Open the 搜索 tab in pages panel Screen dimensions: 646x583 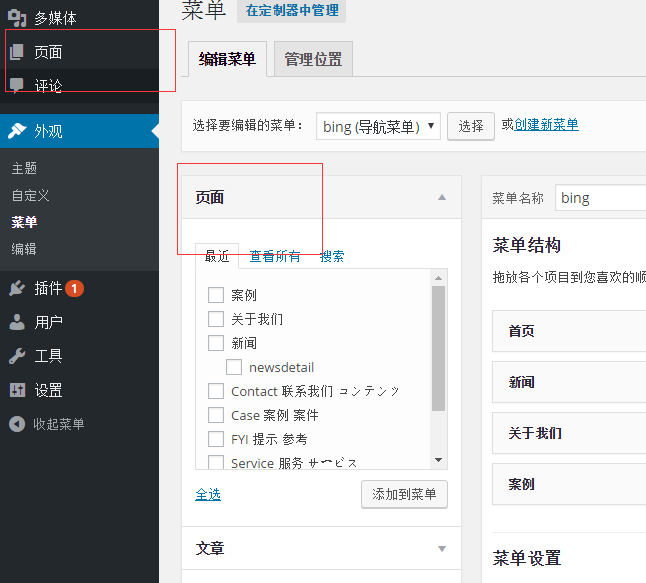point(332,256)
